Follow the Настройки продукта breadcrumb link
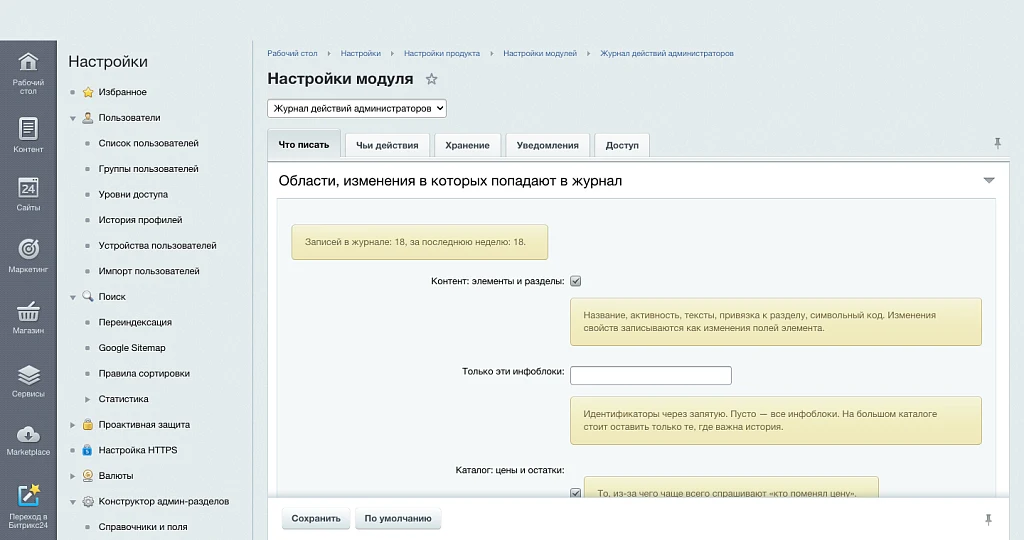Screen dimensions: 1024x540 441,54
